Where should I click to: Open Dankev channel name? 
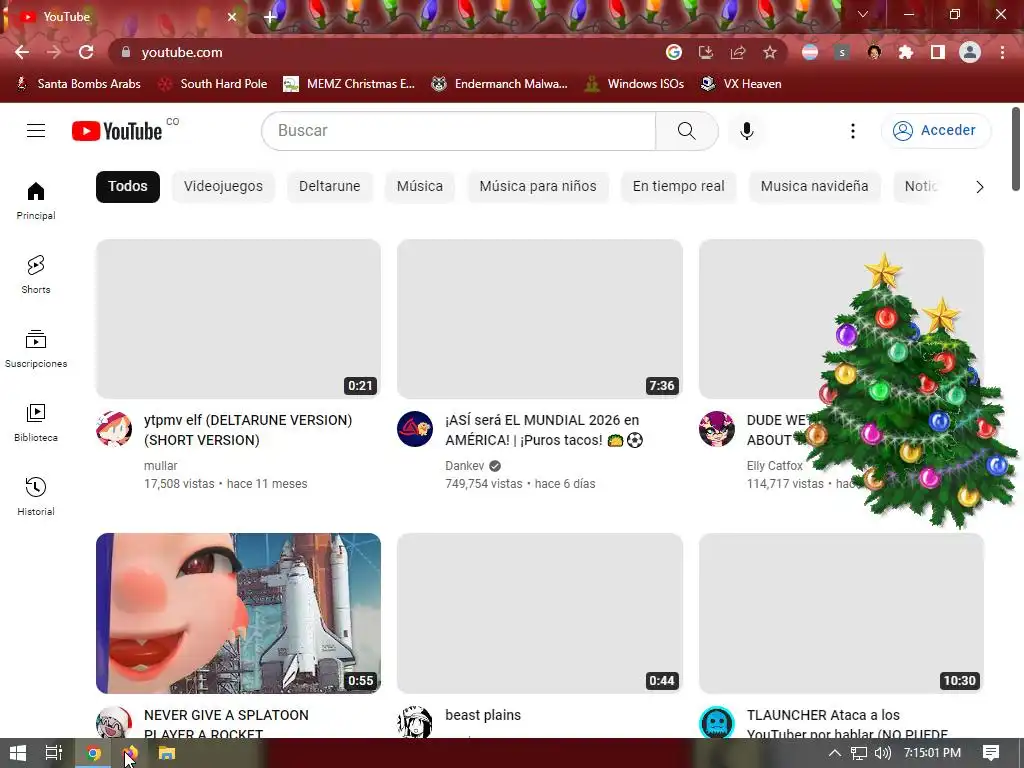465,466
